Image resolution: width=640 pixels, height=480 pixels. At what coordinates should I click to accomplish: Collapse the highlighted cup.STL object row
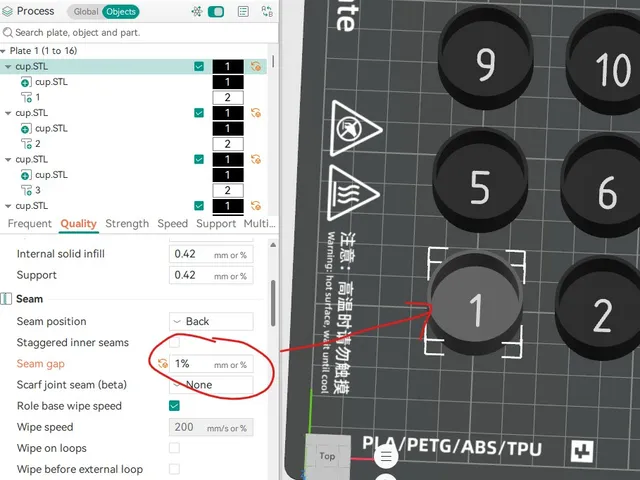[8, 67]
